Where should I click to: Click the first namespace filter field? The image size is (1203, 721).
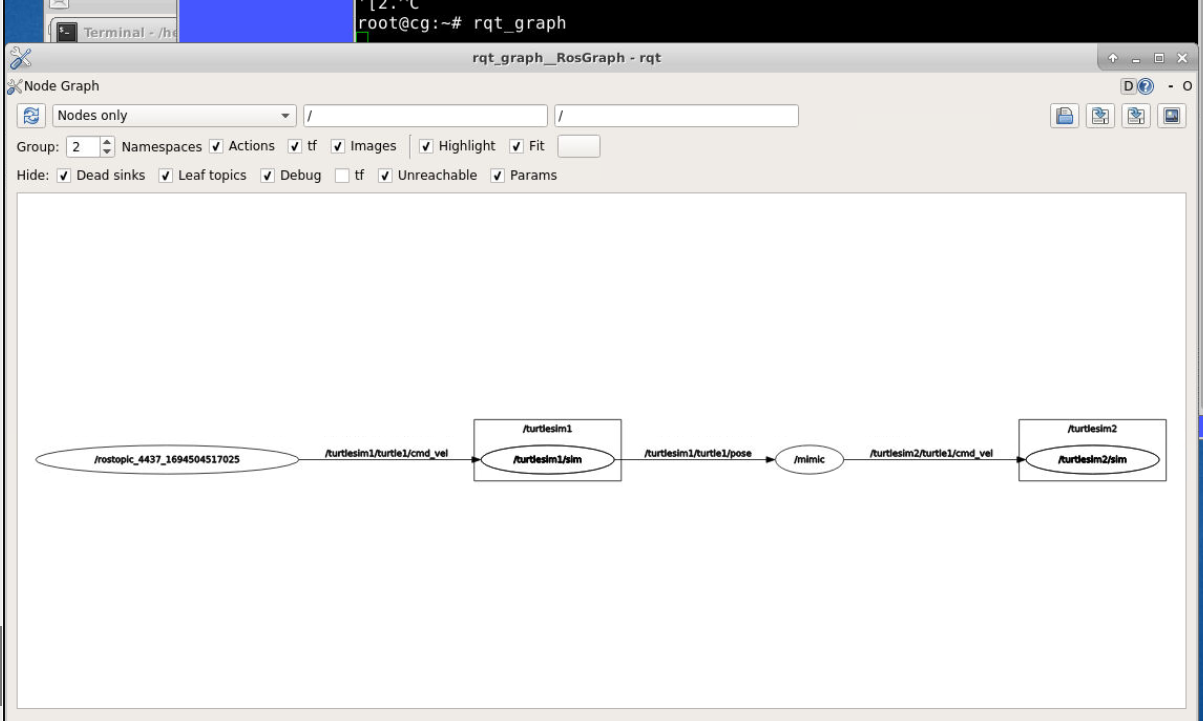(x=426, y=116)
